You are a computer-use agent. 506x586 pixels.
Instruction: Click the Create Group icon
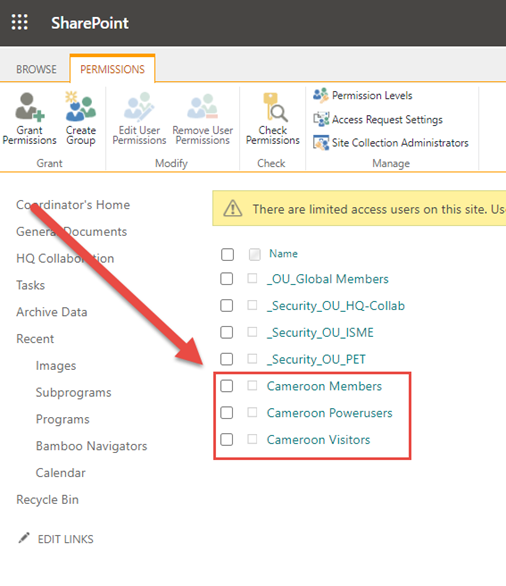click(x=80, y=107)
